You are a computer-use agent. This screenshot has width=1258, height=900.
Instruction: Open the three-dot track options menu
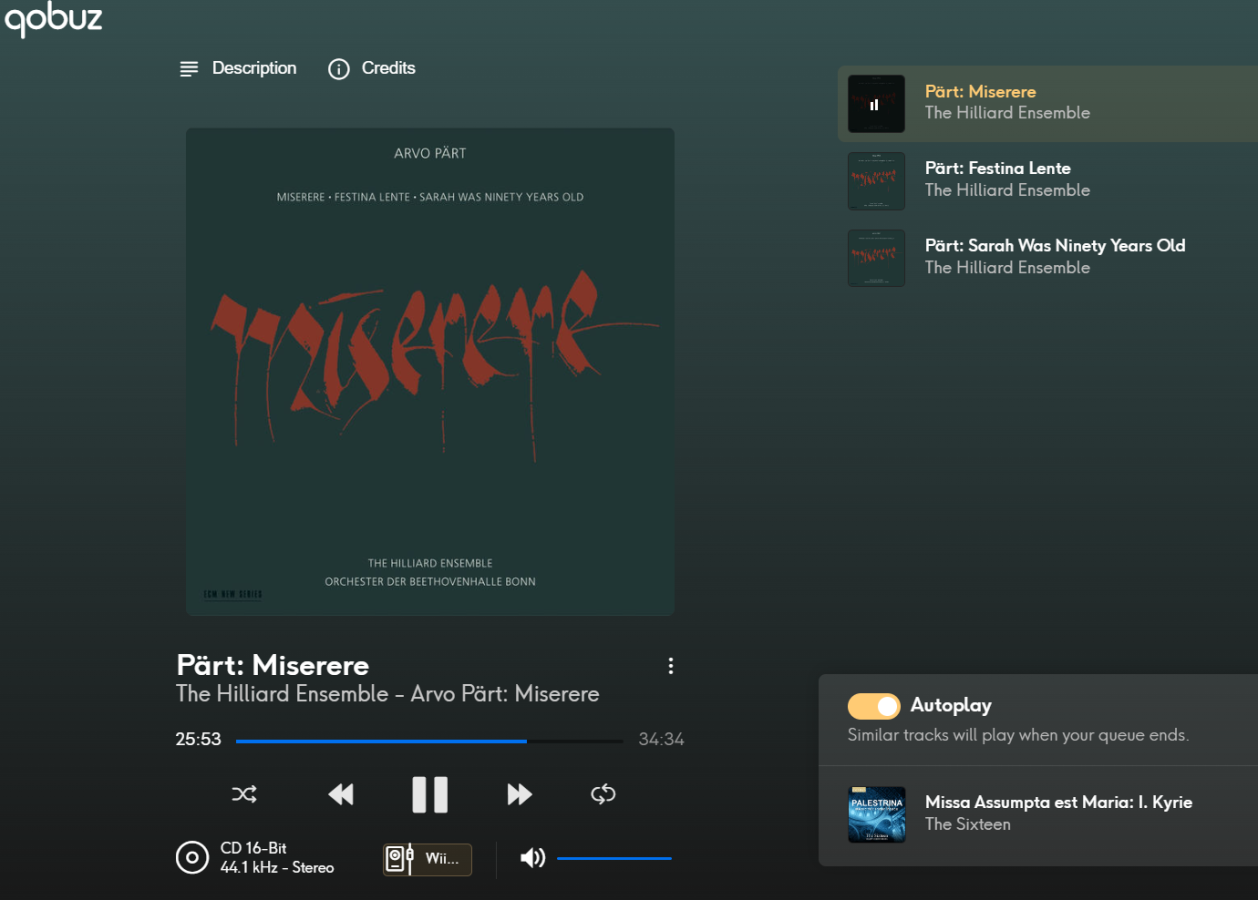coord(670,666)
